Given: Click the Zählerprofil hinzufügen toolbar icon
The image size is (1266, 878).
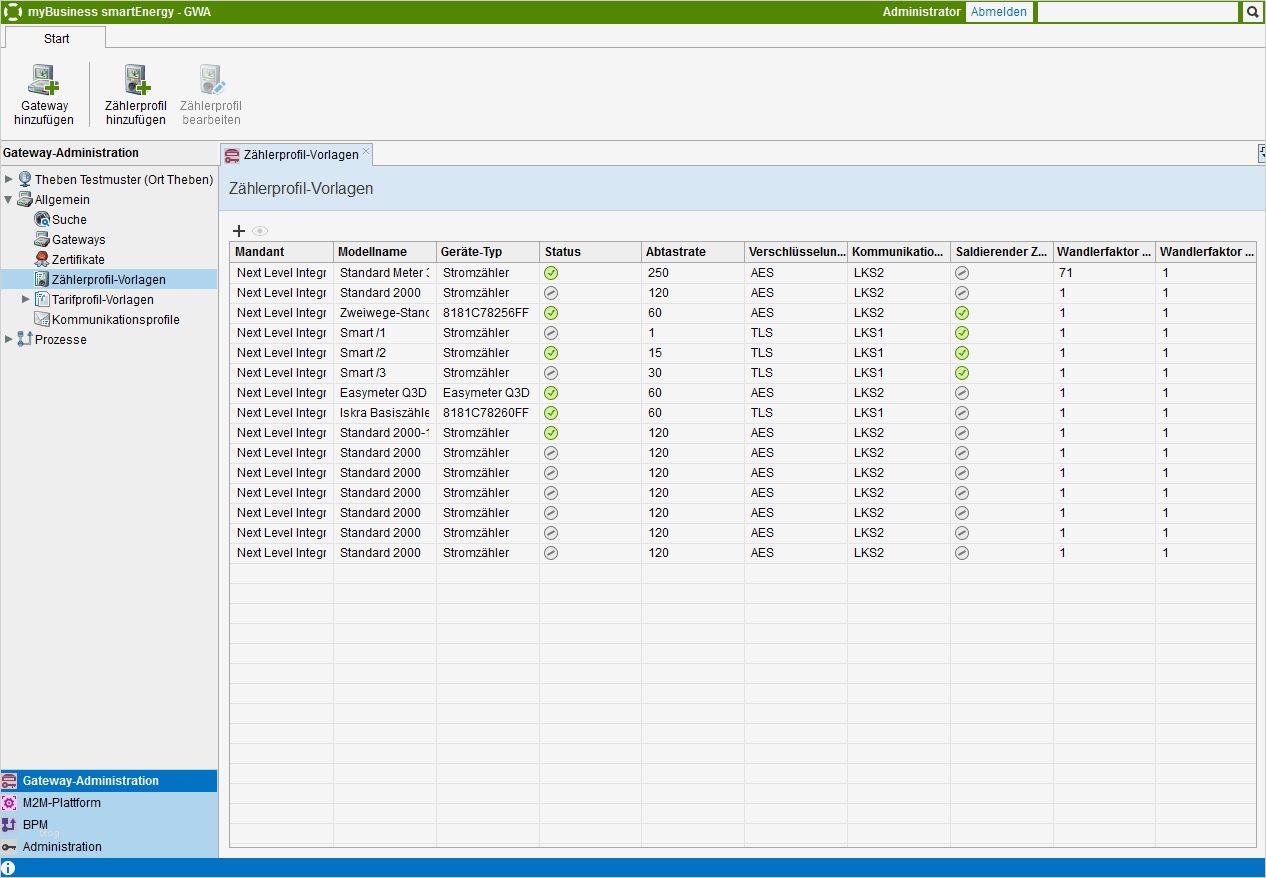Looking at the screenshot, I should pos(136,81).
